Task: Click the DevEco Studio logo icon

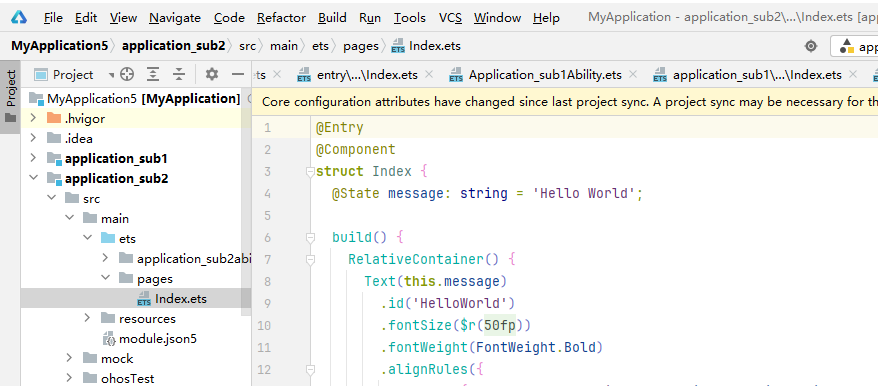Action: pyautogui.click(x=18, y=18)
